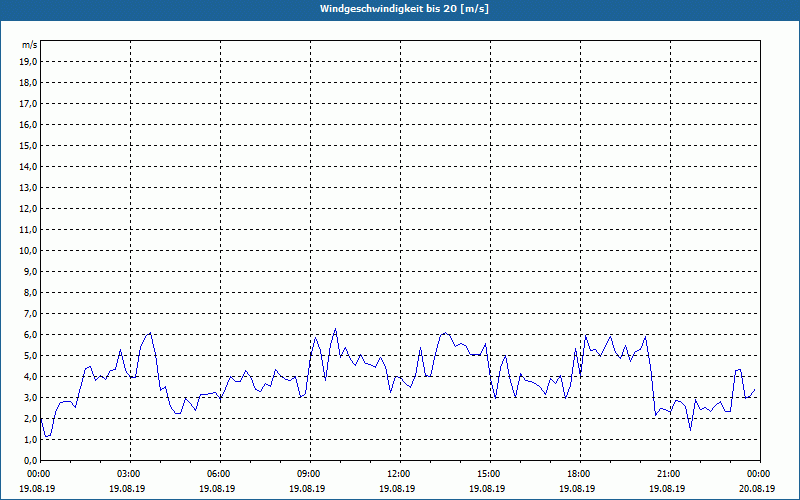The image size is (800, 500).
Task: Select the "18,0" y-axis label
Action: point(28,83)
